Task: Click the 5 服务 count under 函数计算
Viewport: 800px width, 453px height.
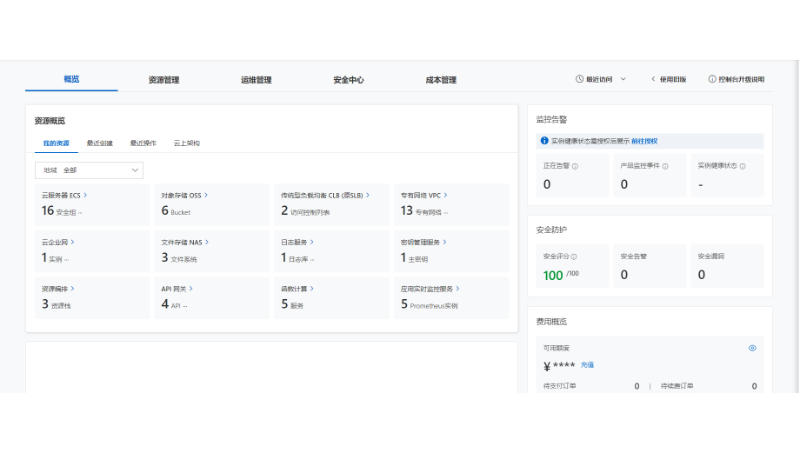Action: [292, 305]
